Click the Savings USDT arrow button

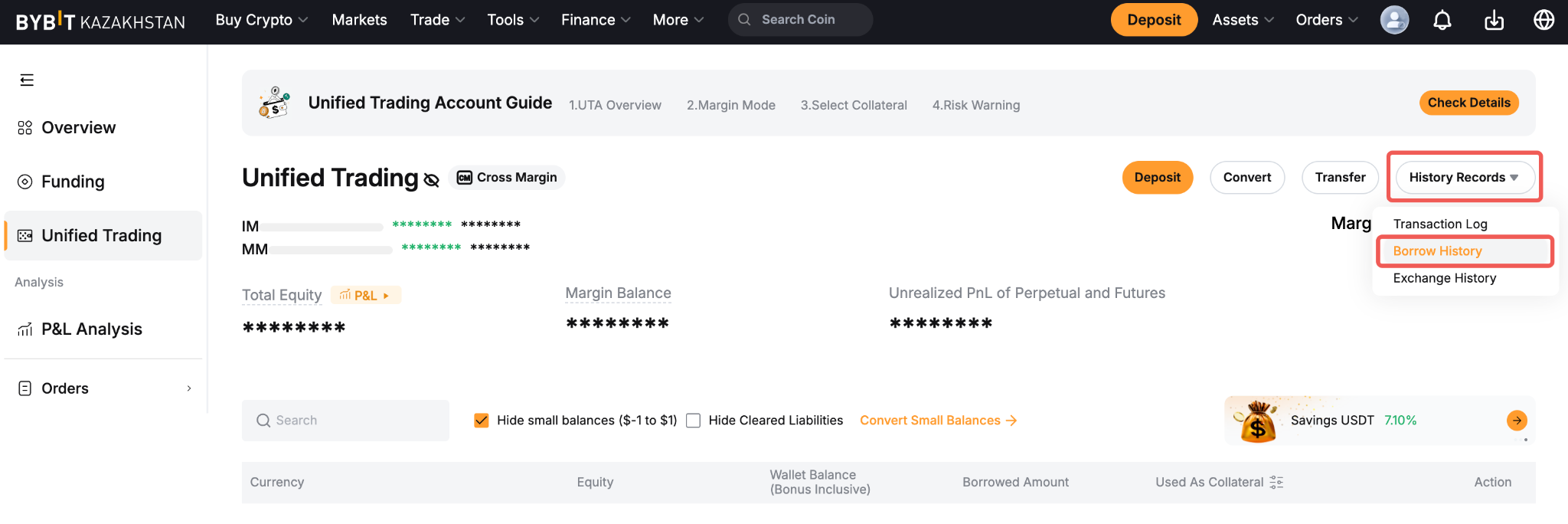1517,420
